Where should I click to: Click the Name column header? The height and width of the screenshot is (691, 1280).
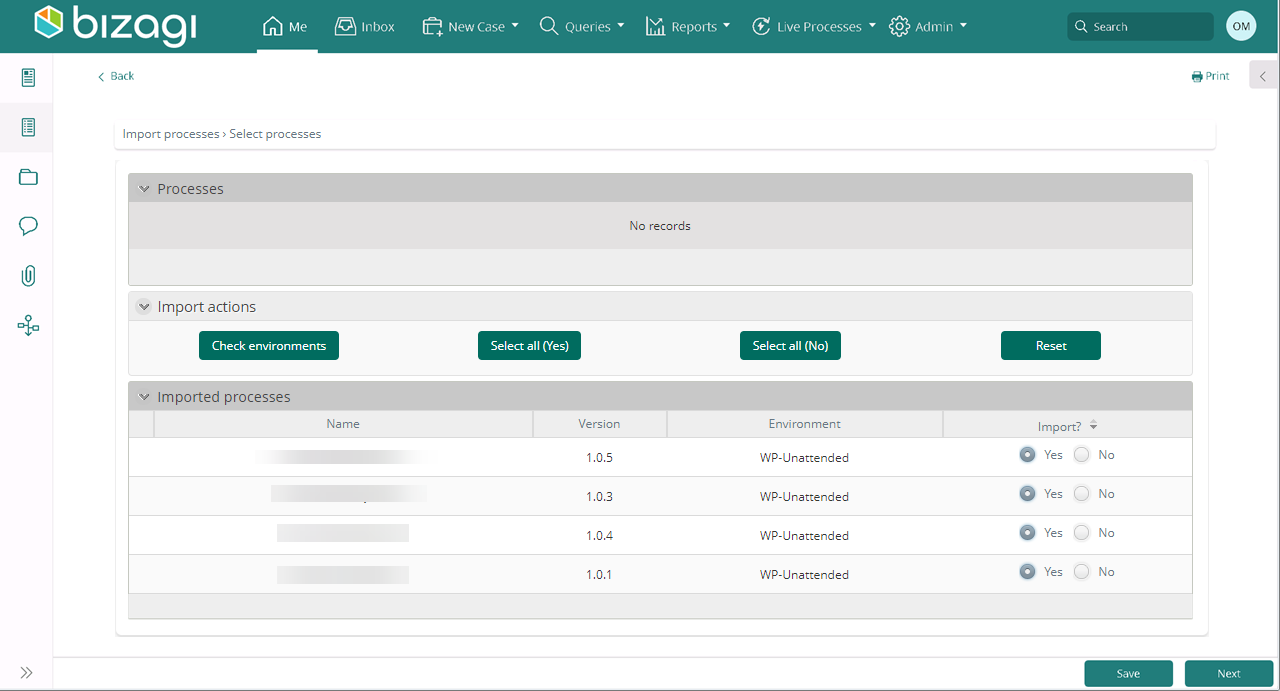click(343, 424)
